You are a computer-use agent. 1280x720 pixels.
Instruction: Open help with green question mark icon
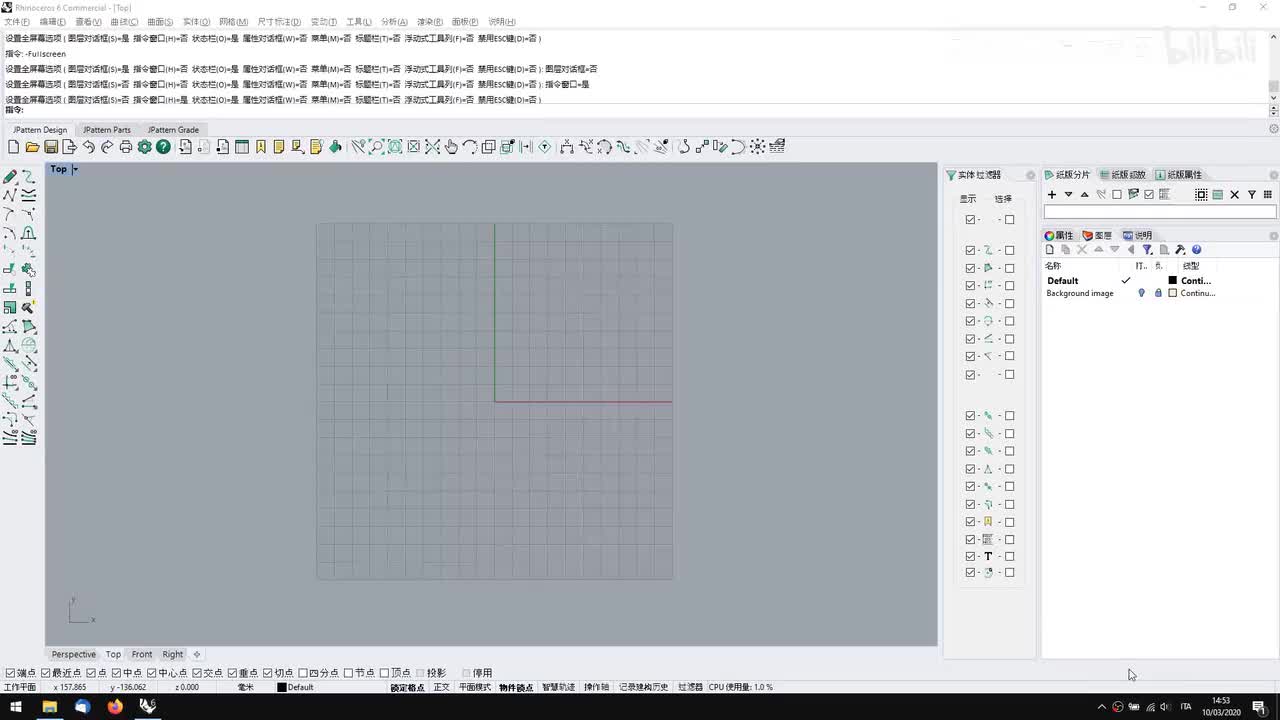163,147
